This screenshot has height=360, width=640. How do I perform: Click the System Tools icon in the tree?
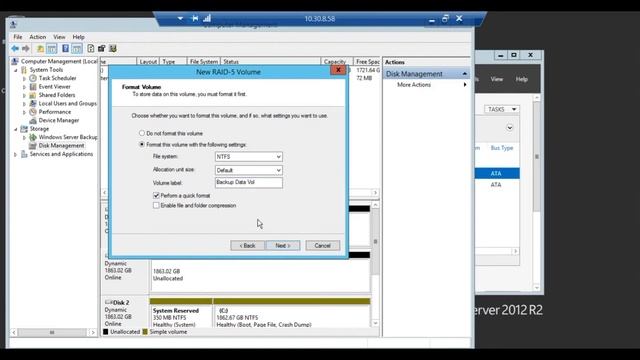coord(24,70)
